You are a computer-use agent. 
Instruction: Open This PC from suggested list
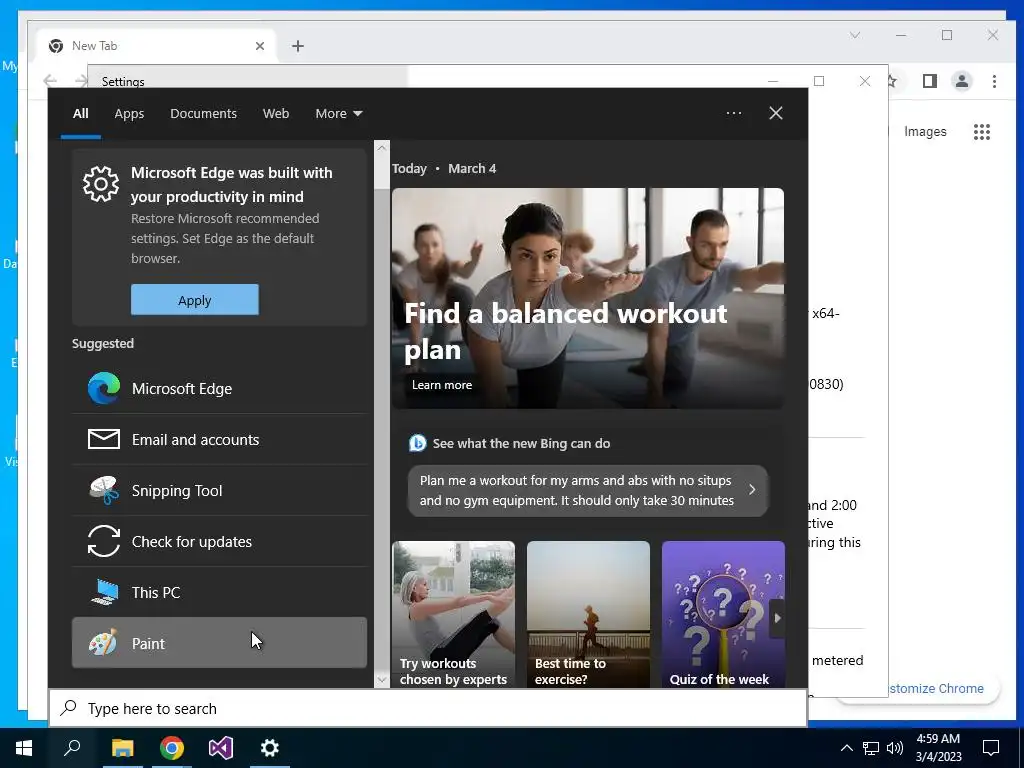pyautogui.click(x=219, y=592)
